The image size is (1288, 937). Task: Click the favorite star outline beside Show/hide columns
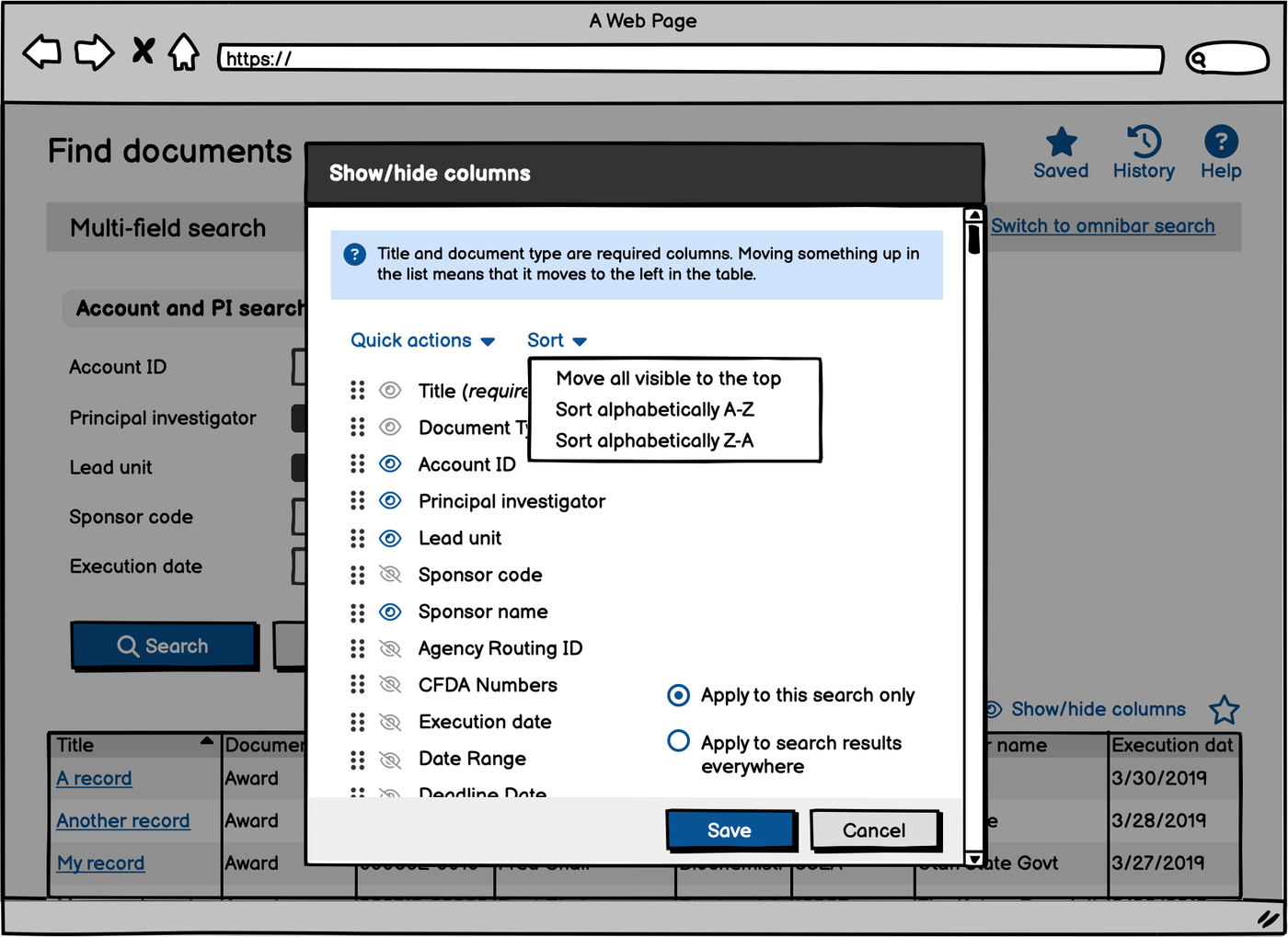coord(1224,710)
